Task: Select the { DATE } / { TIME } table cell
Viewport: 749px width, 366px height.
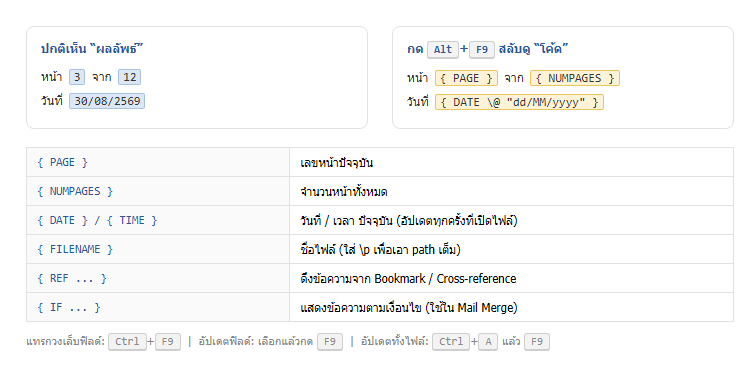Action: click(x=158, y=220)
